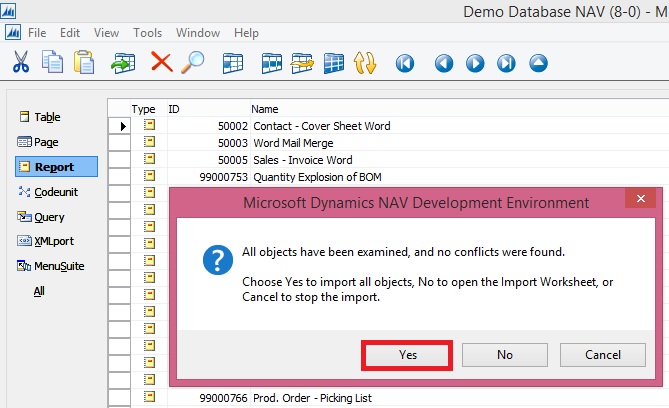Screen dimensions: 669x408
Task: Click the Next record arrow icon
Action: (475, 63)
